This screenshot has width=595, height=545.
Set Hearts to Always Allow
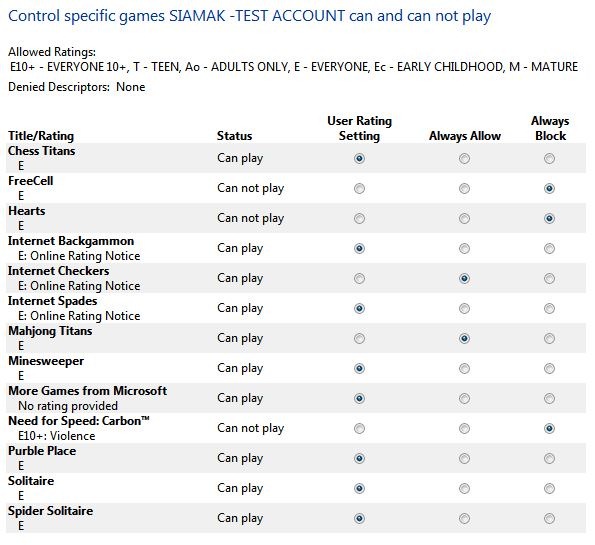click(x=464, y=218)
